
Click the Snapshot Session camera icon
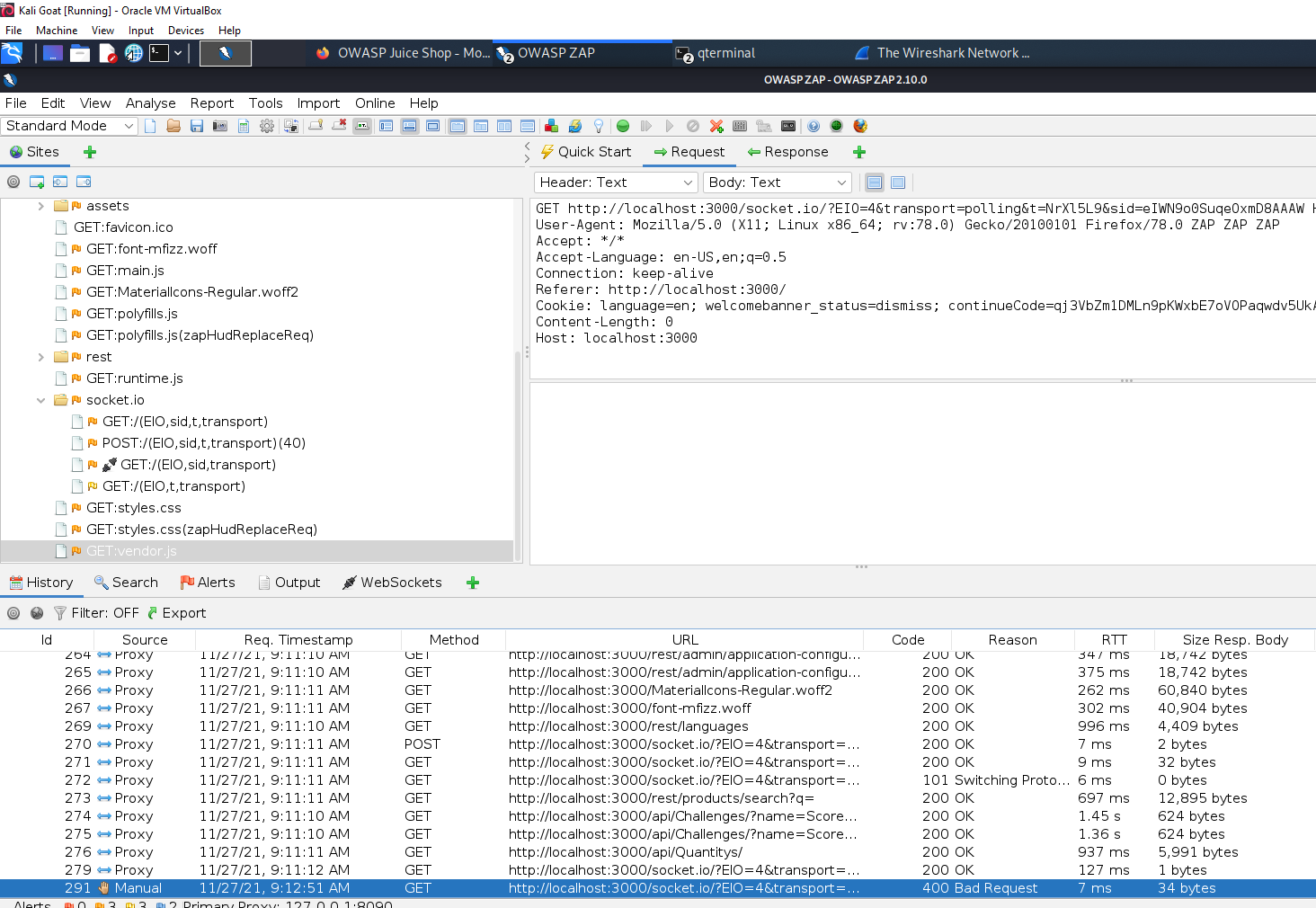220,126
